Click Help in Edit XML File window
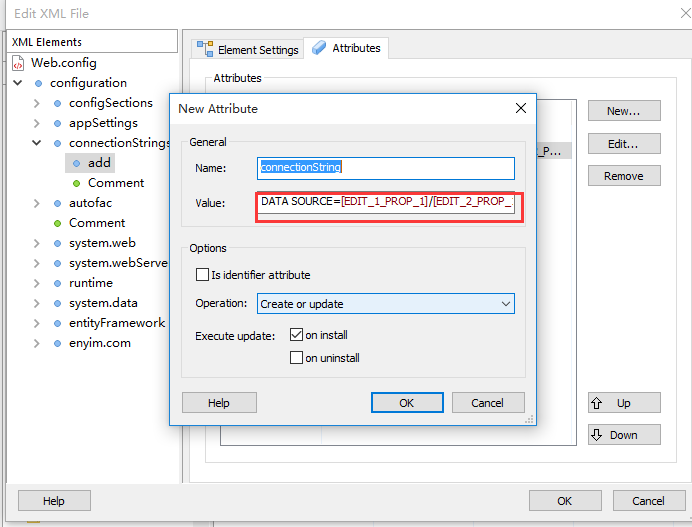The image size is (692, 527). click(54, 501)
